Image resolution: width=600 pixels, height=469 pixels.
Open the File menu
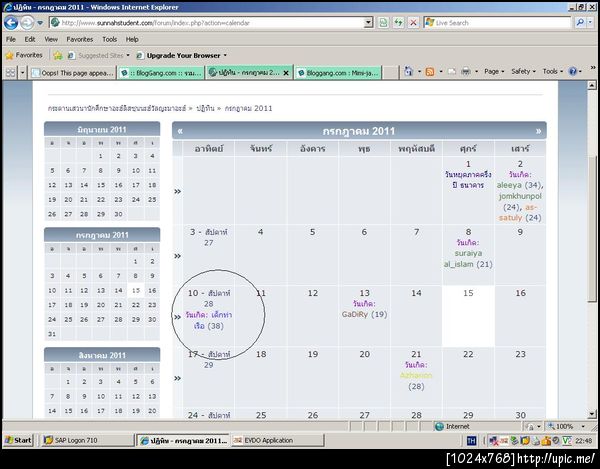pos(11,39)
